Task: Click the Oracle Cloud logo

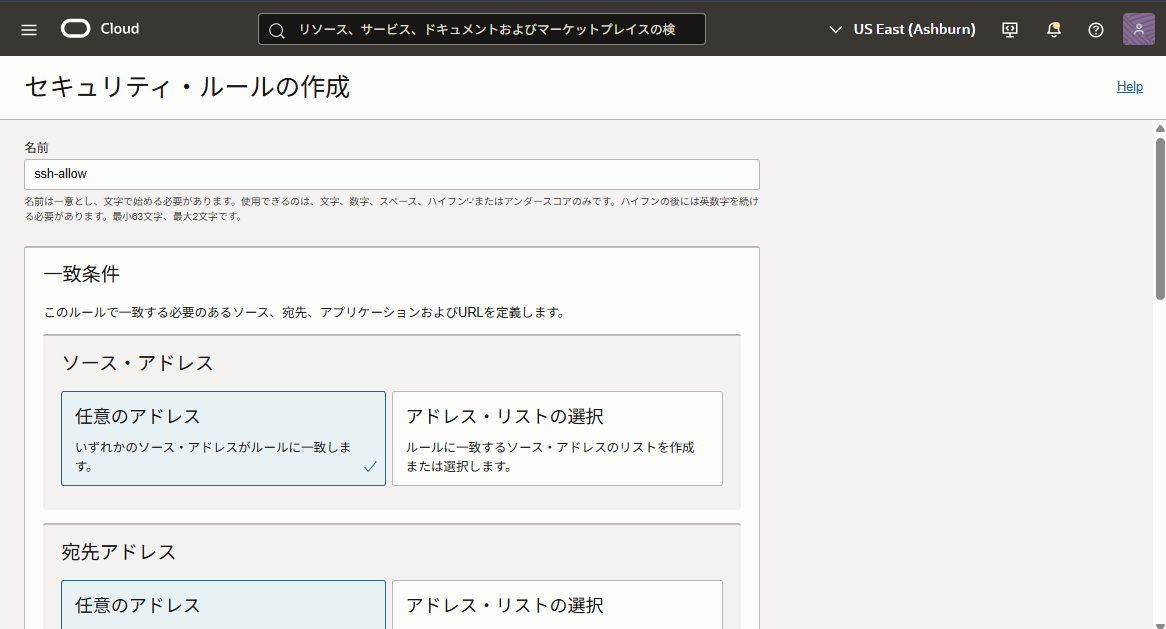Action: pos(76,29)
